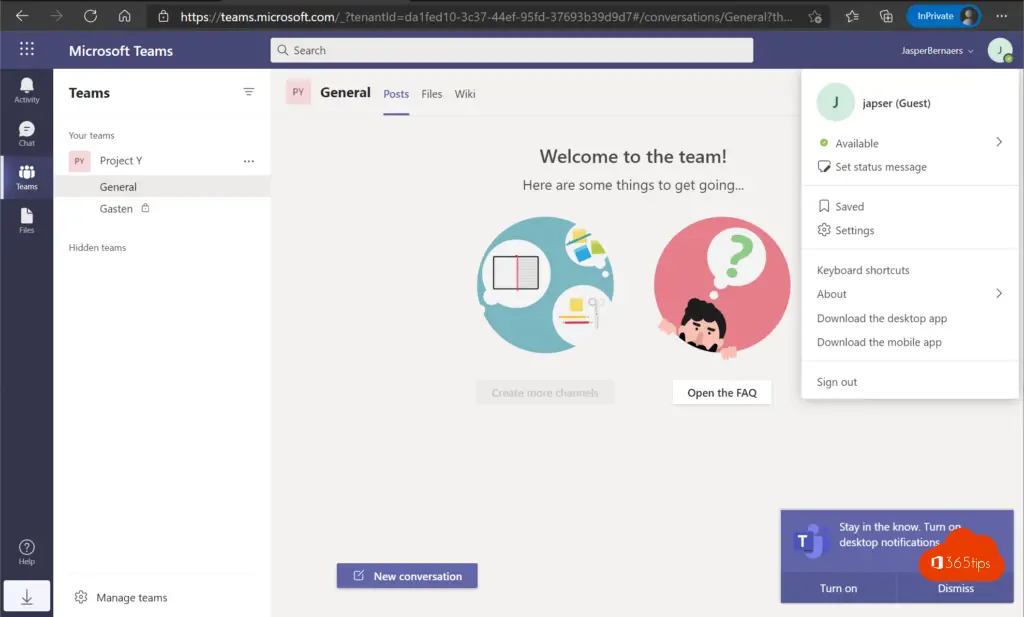Click the lock icon beside Gasten
Image resolution: width=1024 pixels, height=617 pixels.
(x=146, y=208)
